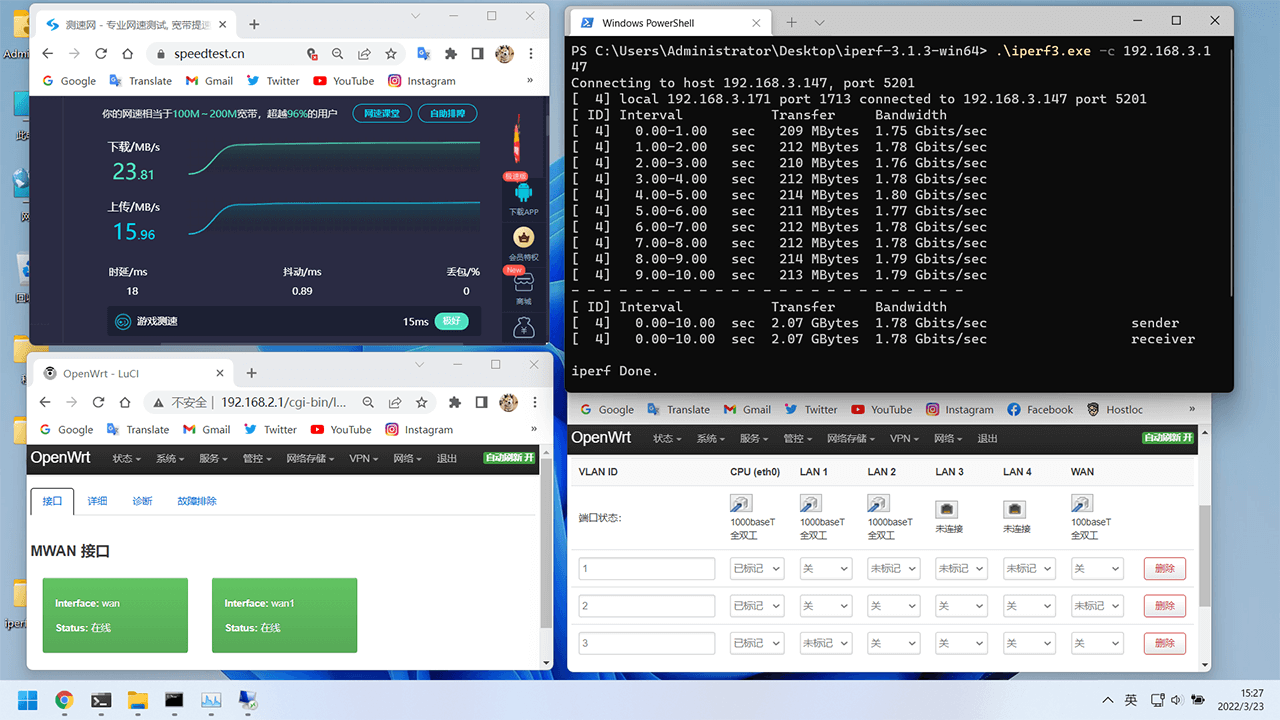This screenshot has width=1280, height=720.
Task: Open the LAN 3 dropdown for VLAN 2
Action: pos(961,605)
